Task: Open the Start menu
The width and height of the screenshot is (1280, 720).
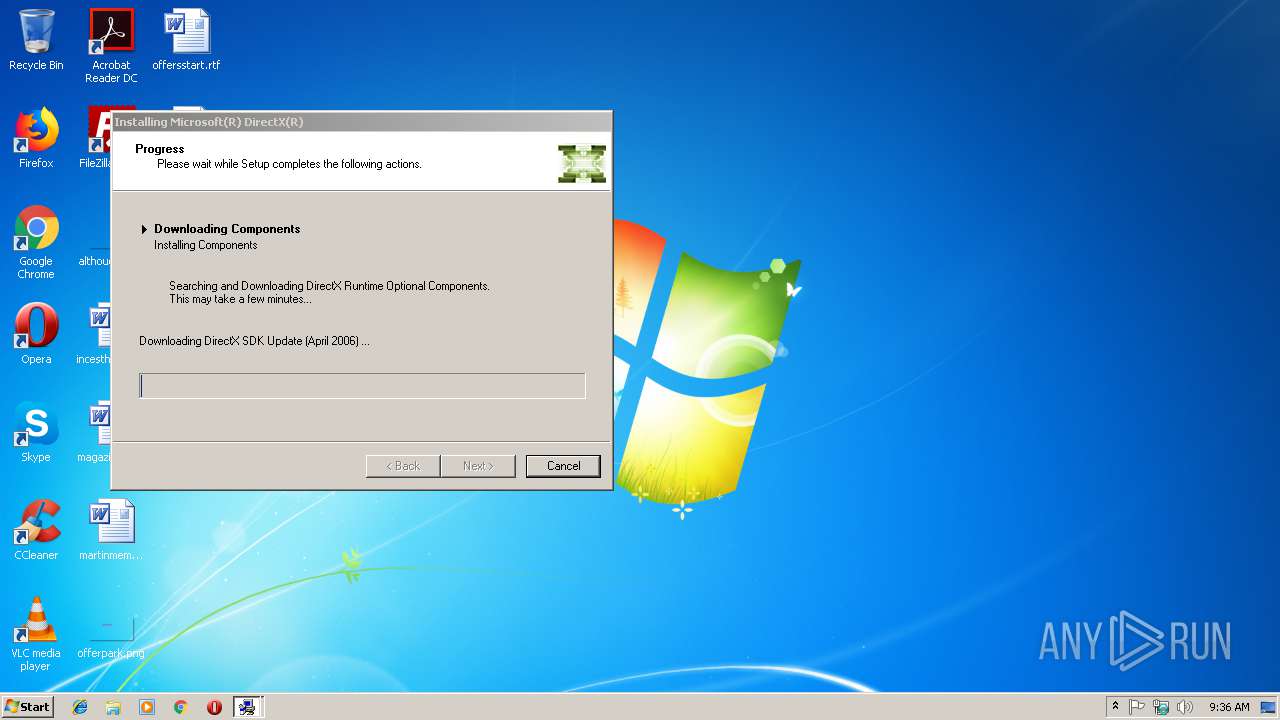Action: pos(27,707)
